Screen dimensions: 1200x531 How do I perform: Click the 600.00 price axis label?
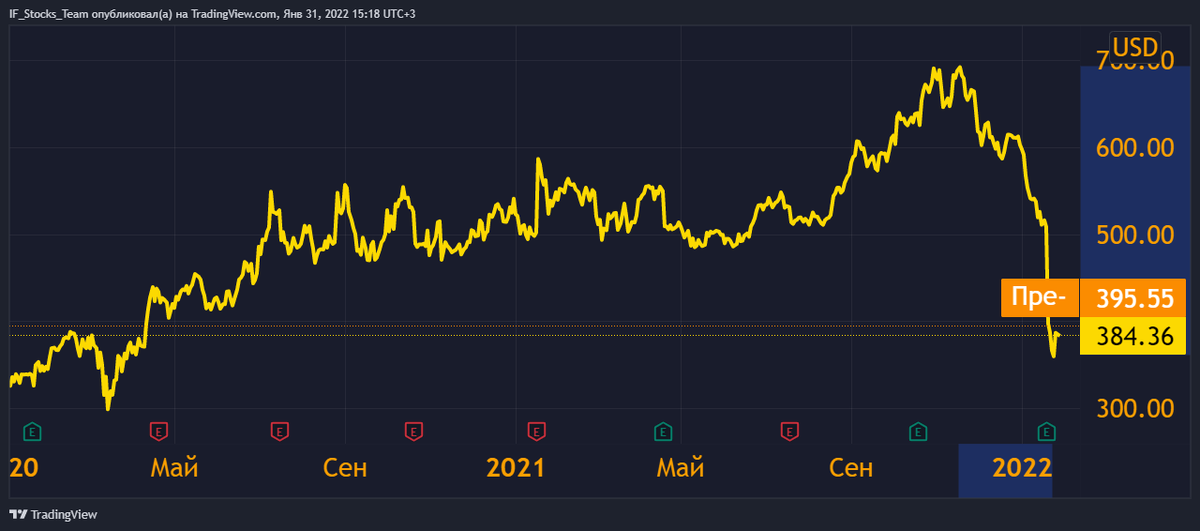(x=1134, y=147)
